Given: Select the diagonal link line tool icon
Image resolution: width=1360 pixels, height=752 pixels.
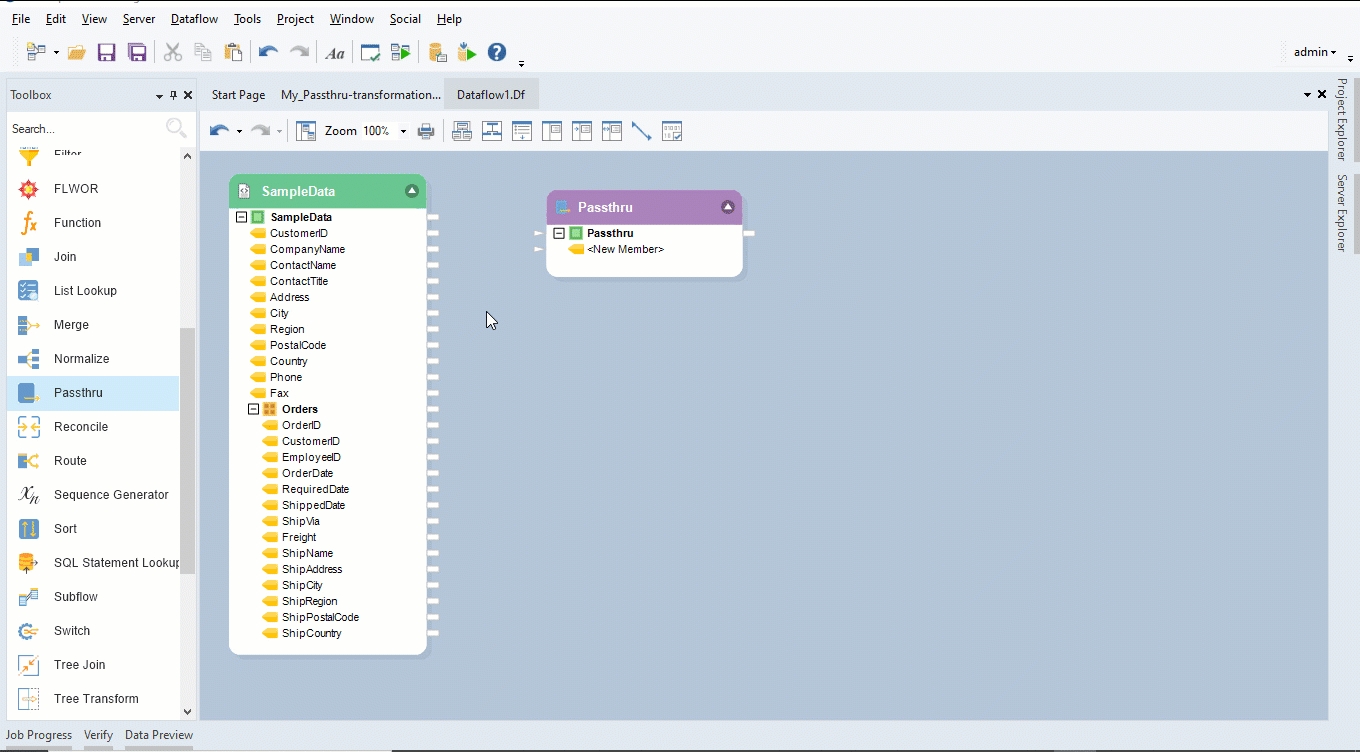Looking at the screenshot, I should tap(642, 131).
